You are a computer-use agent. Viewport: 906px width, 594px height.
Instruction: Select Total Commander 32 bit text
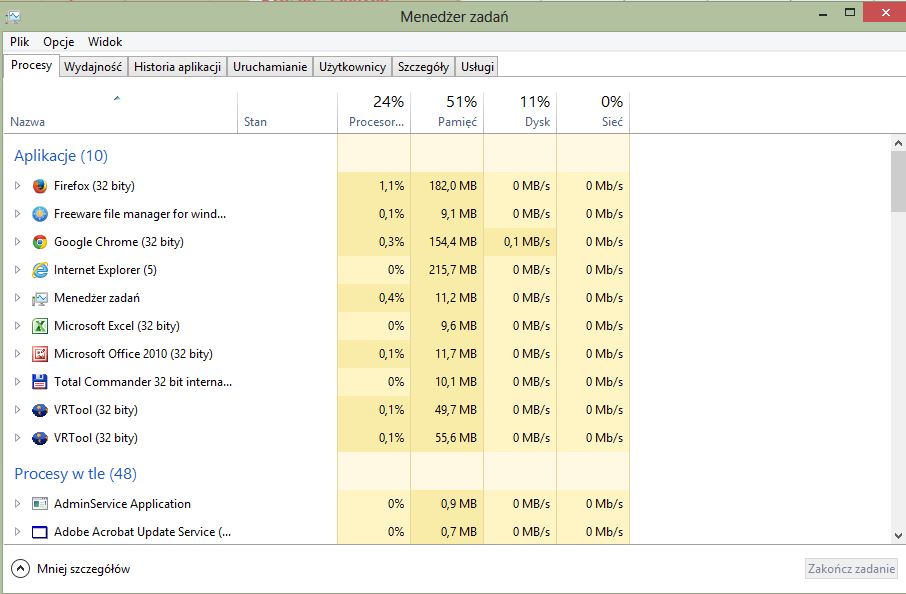[143, 381]
